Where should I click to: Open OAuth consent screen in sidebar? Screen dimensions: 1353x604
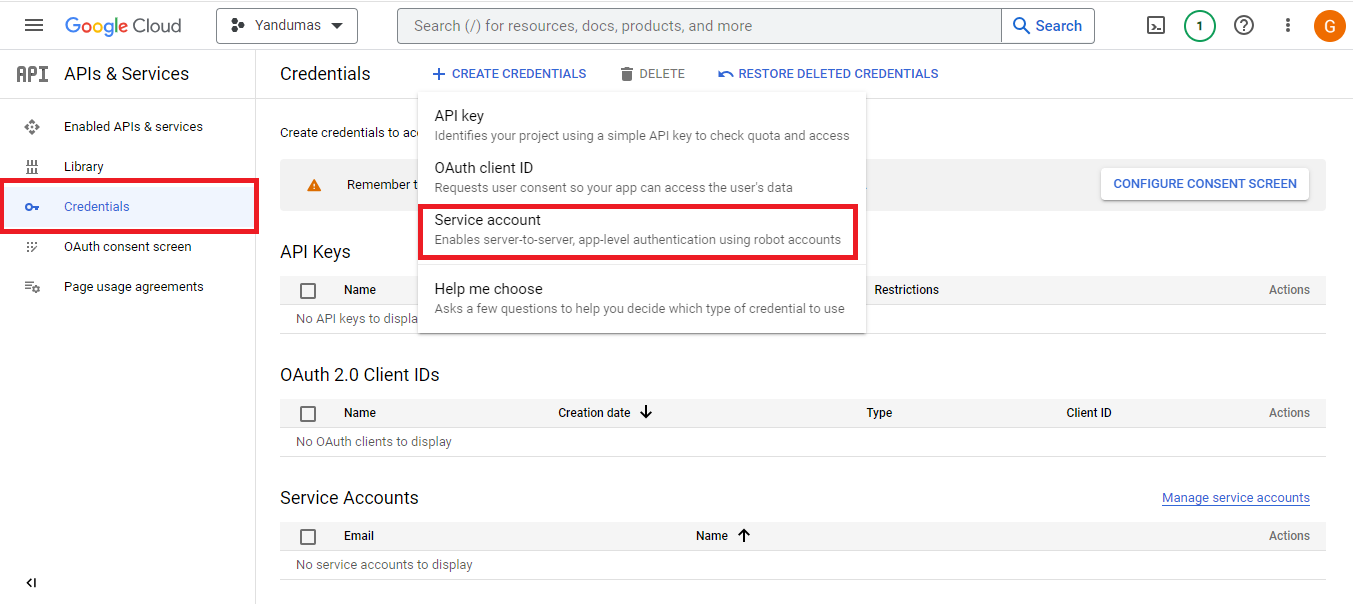point(128,247)
